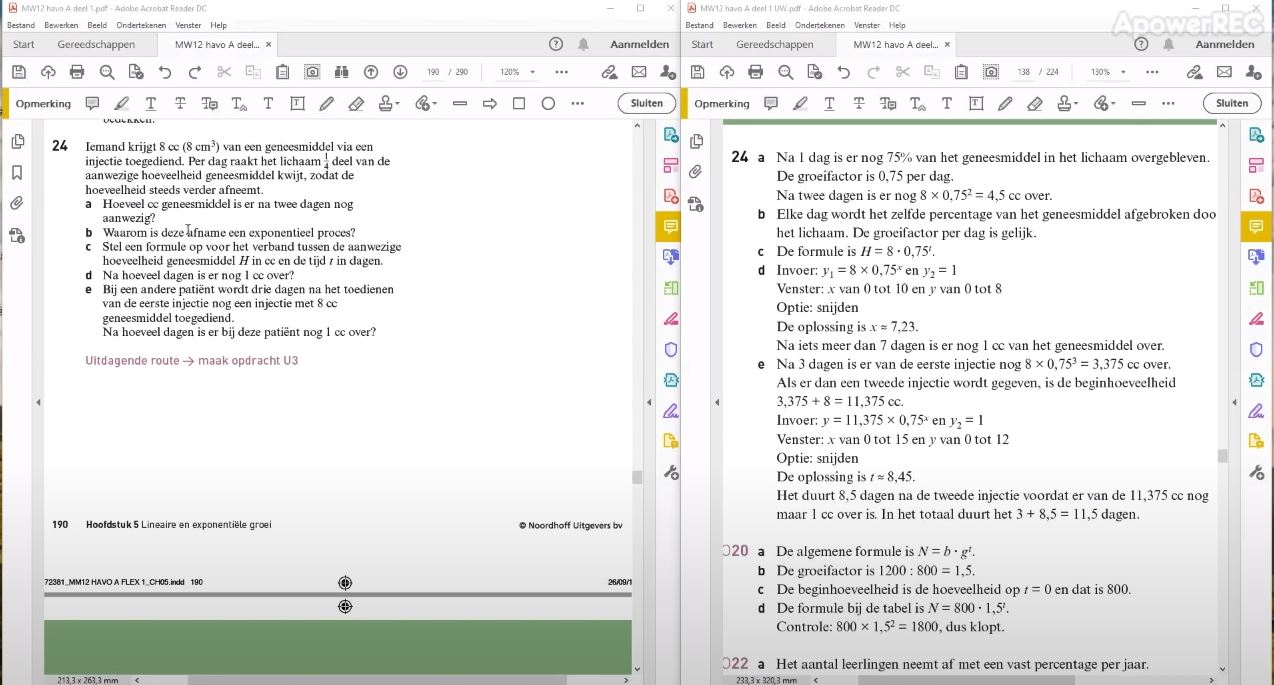Select highlighter tool in left window
The height and width of the screenshot is (685, 1274).
pos(122,103)
